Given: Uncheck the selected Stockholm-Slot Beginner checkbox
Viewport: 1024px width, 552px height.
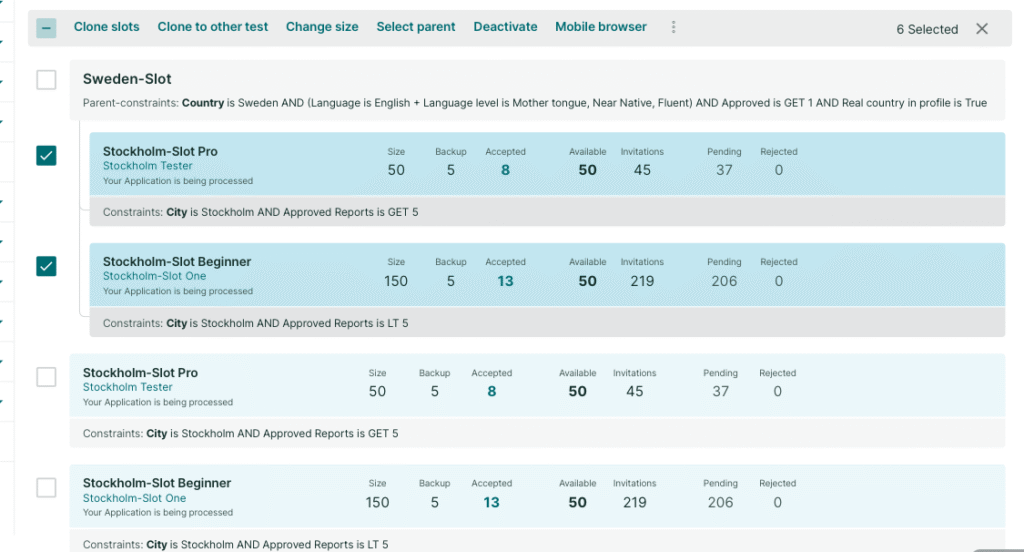Looking at the screenshot, I should coord(46,266).
